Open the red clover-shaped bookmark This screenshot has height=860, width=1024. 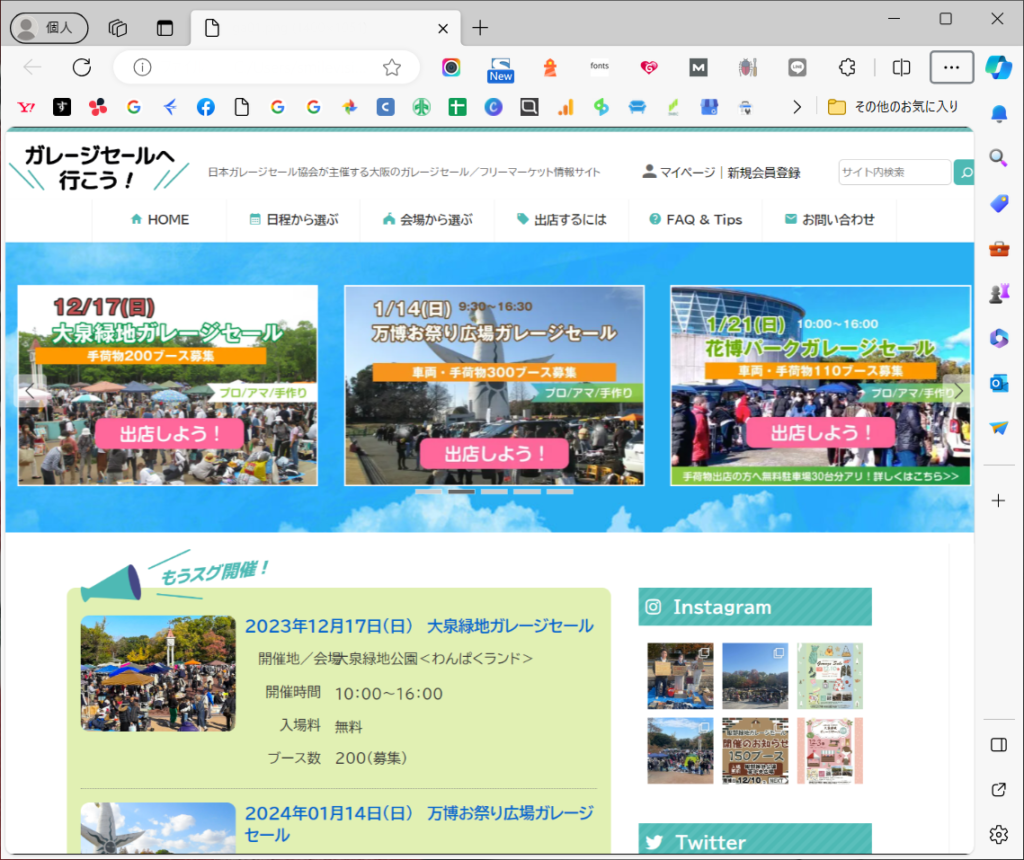click(98, 107)
